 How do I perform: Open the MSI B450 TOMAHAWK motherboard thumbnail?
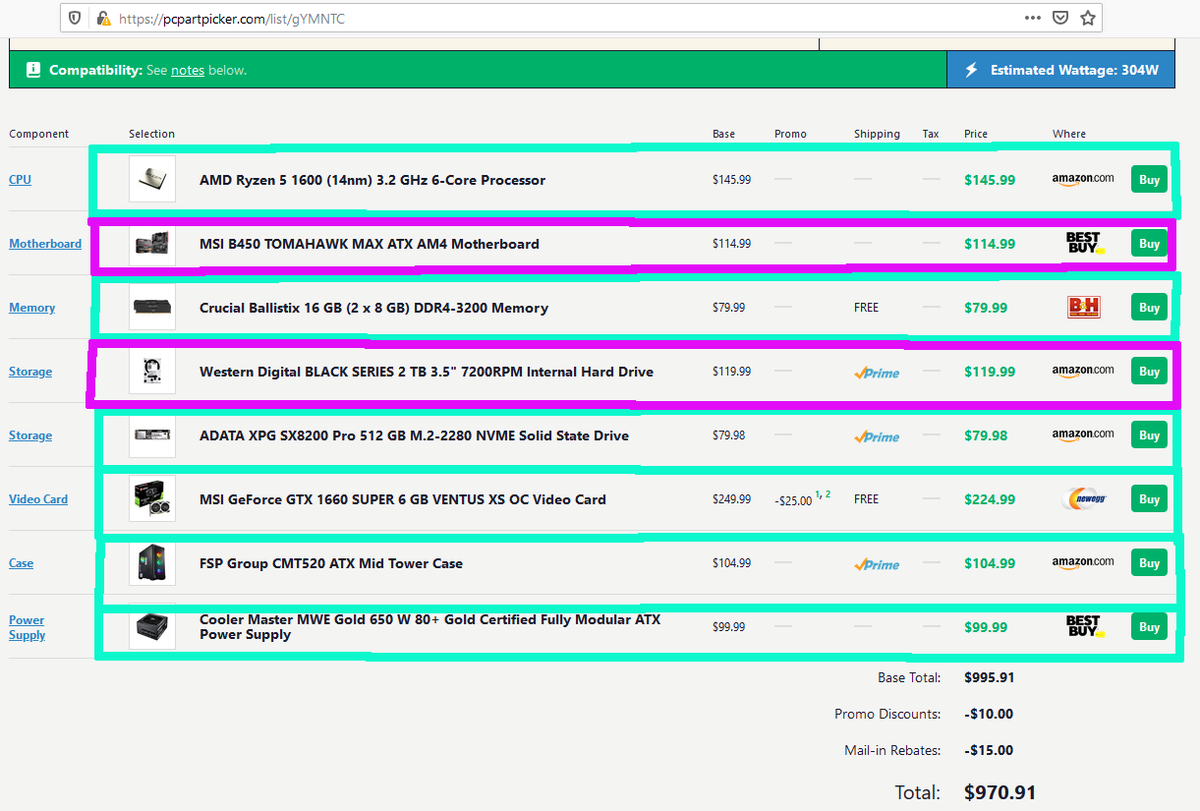152,243
